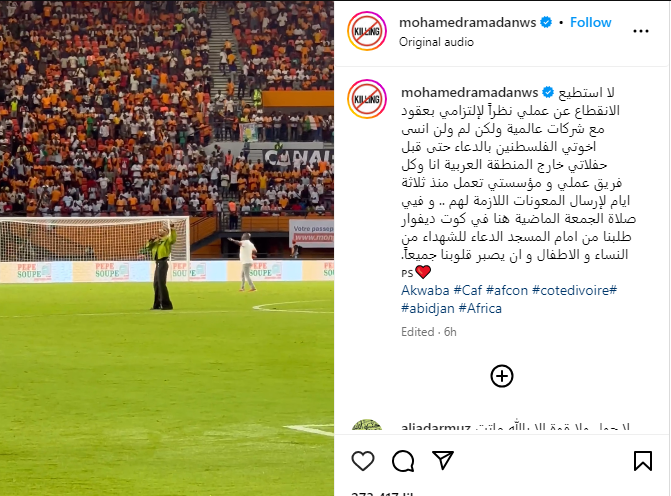Open commenter aliadarmuz avatar
Viewport: 671px width, 496px height.
click(367, 425)
